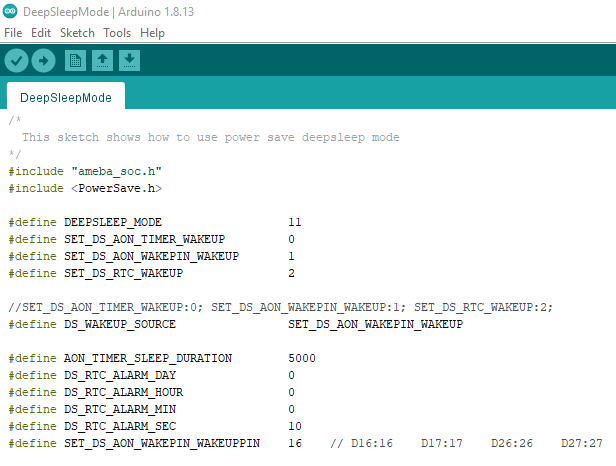Click the DS_RTC_ALARM_SEC value 10

click(x=295, y=426)
